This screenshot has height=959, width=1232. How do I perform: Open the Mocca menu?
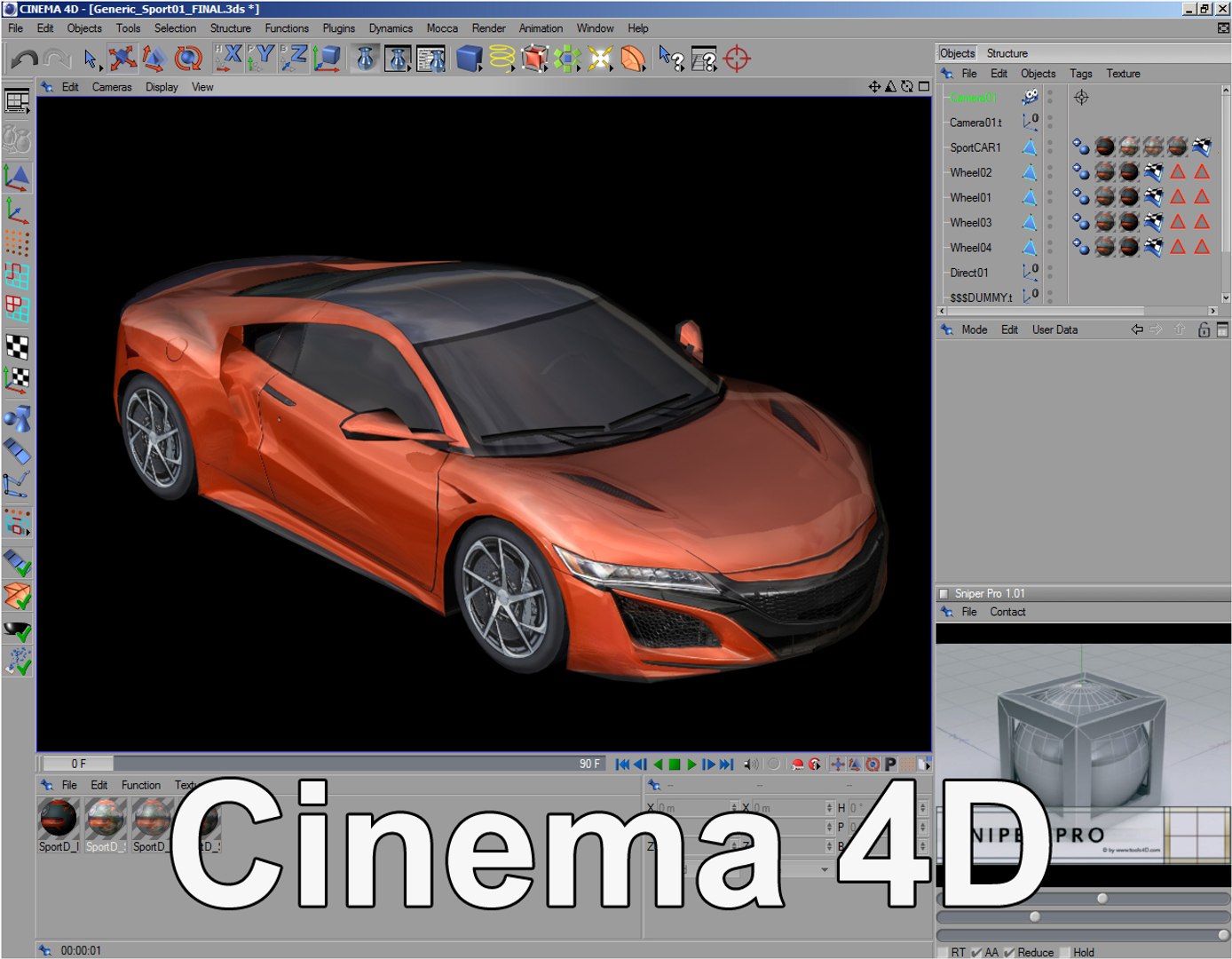tap(442, 28)
